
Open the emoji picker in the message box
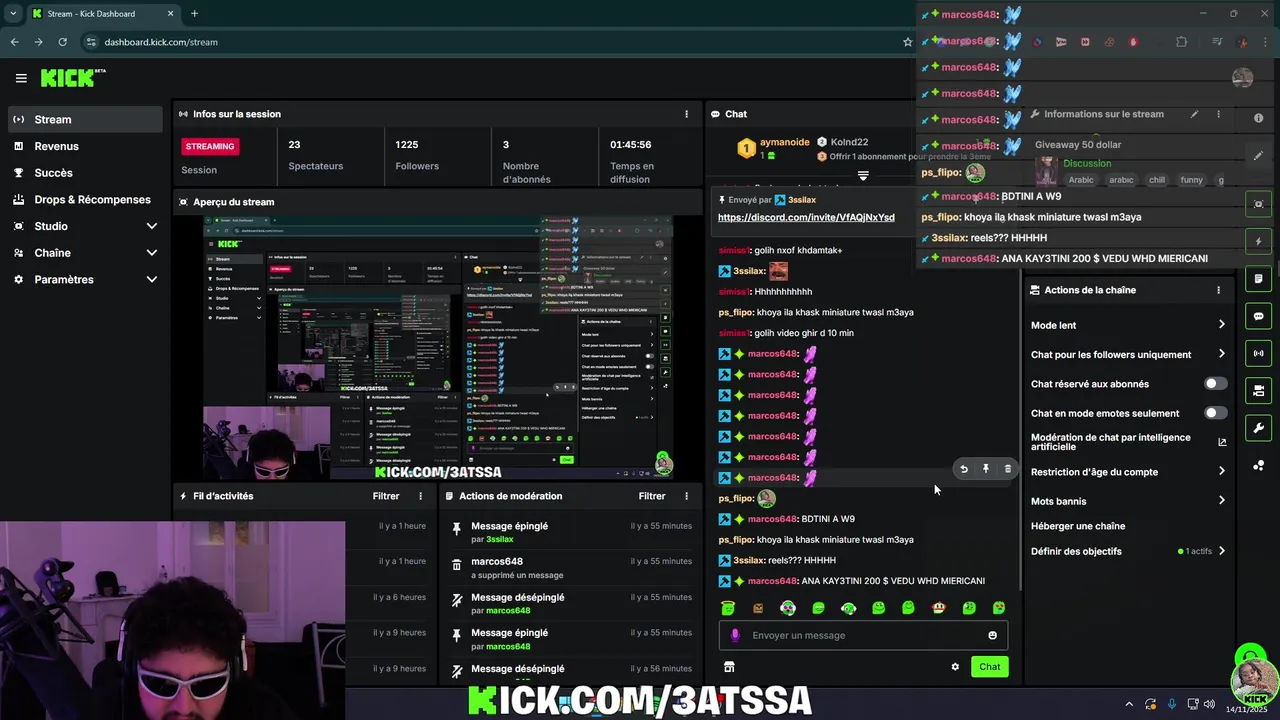(x=992, y=635)
